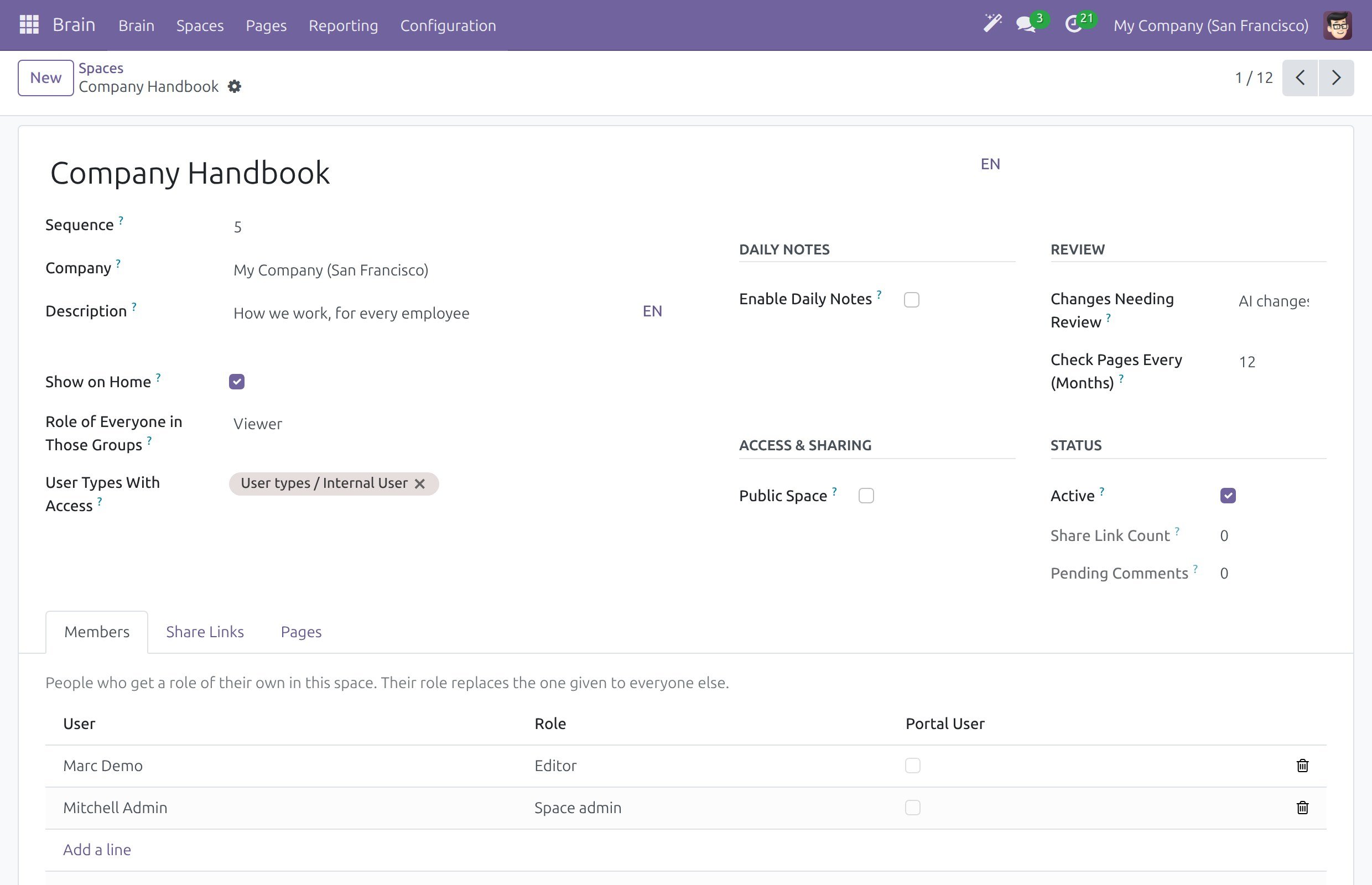Change Marc Demo's Editor role
This screenshot has height=885, width=1372.
[x=555, y=766]
